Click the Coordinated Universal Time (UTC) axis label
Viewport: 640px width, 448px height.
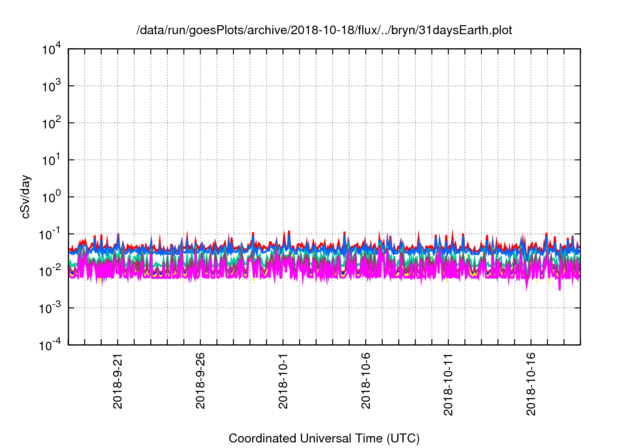click(324, 438)
